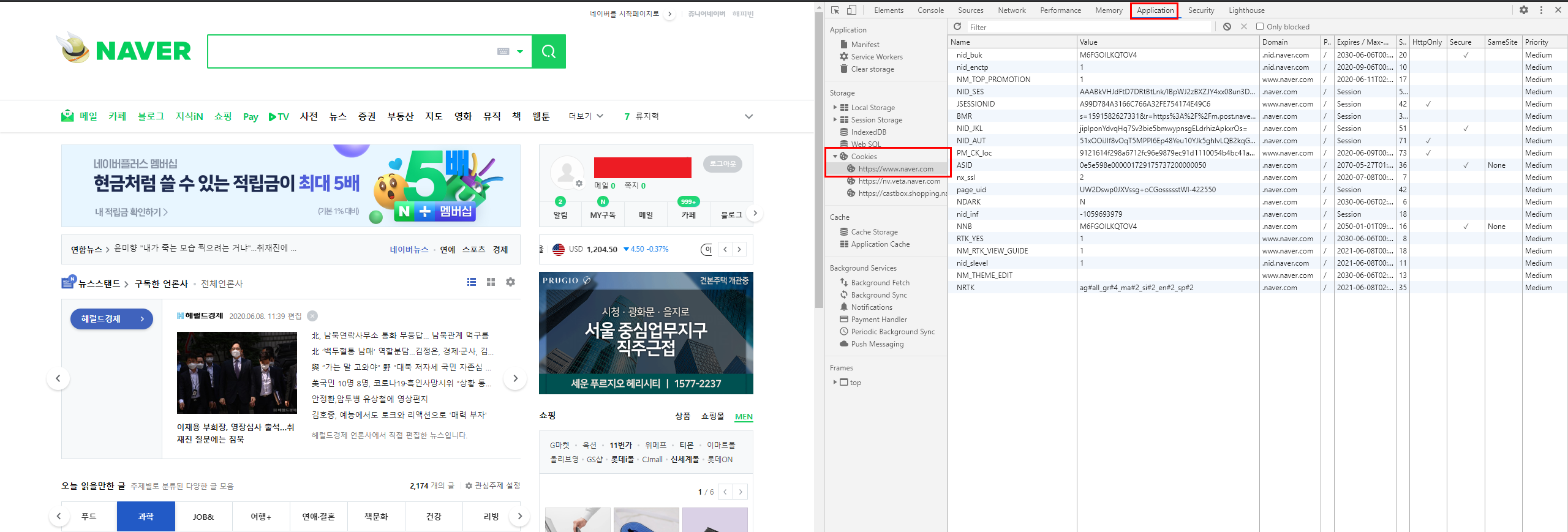Refresh the cookies table
Viewport: 1568px width, 532px height.
(957, 26)
